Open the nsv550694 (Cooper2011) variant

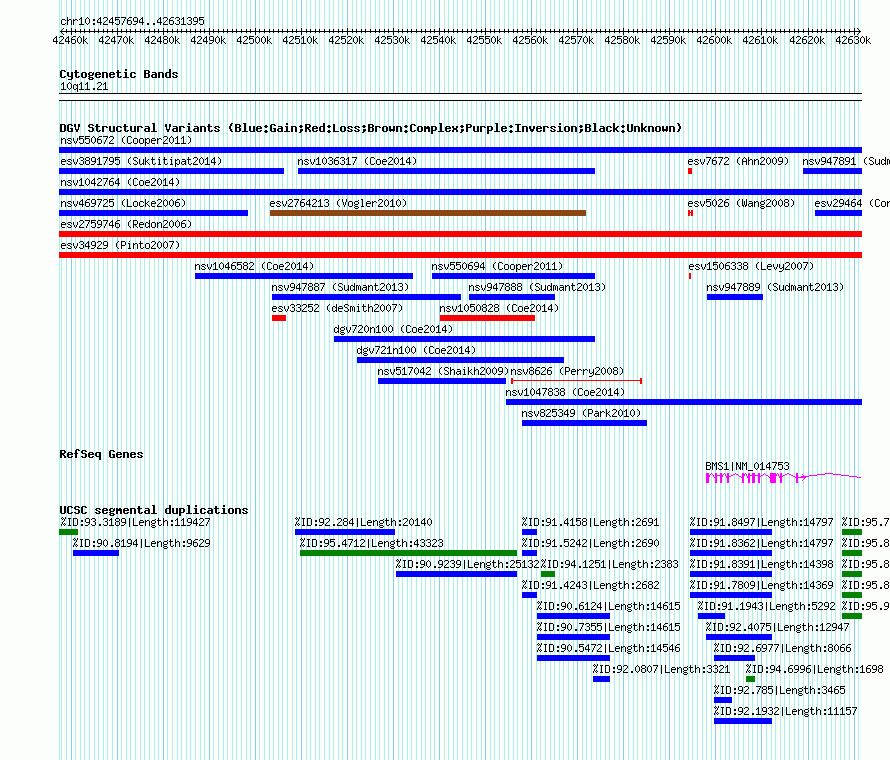[513, 276]
